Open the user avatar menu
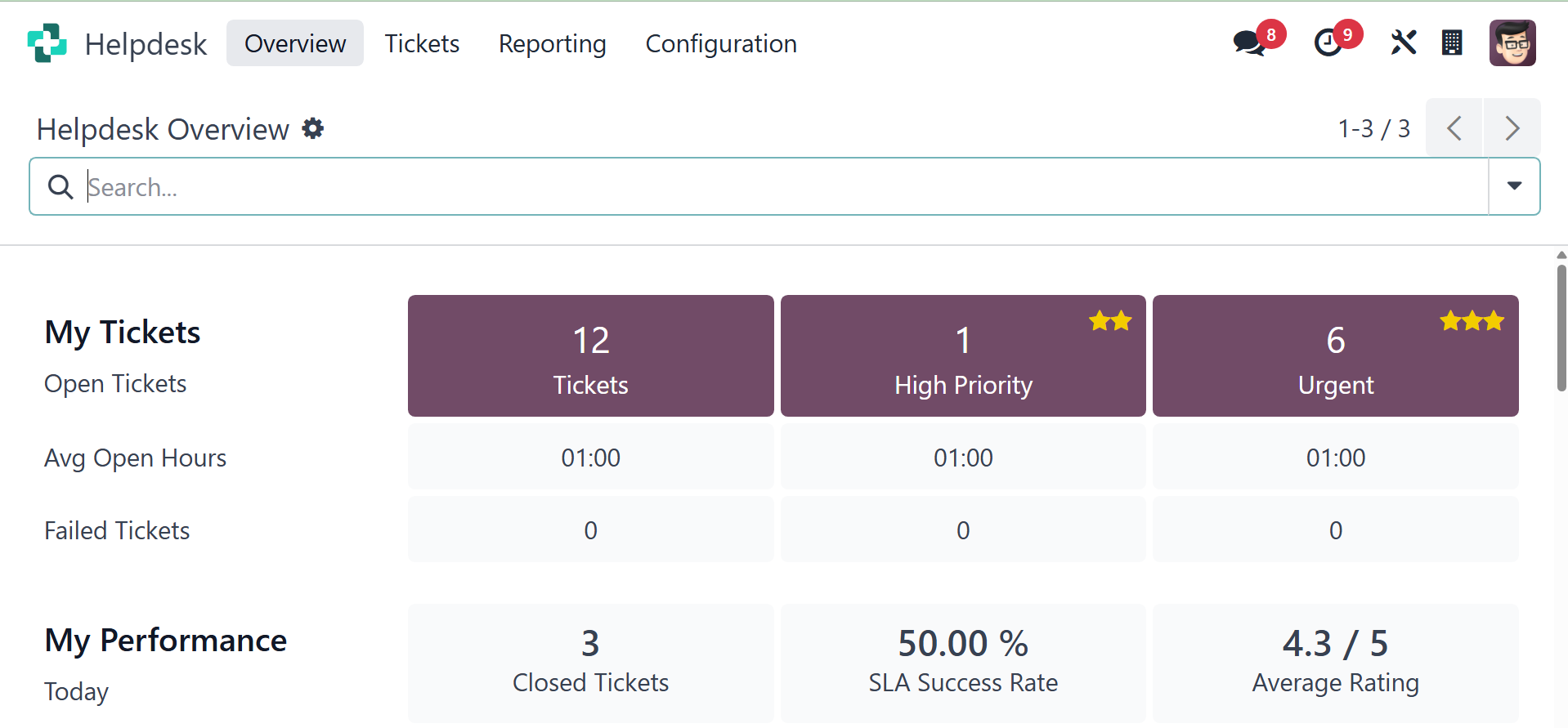The height and width of the screenshot is (728, 1568). point(1512,42)
